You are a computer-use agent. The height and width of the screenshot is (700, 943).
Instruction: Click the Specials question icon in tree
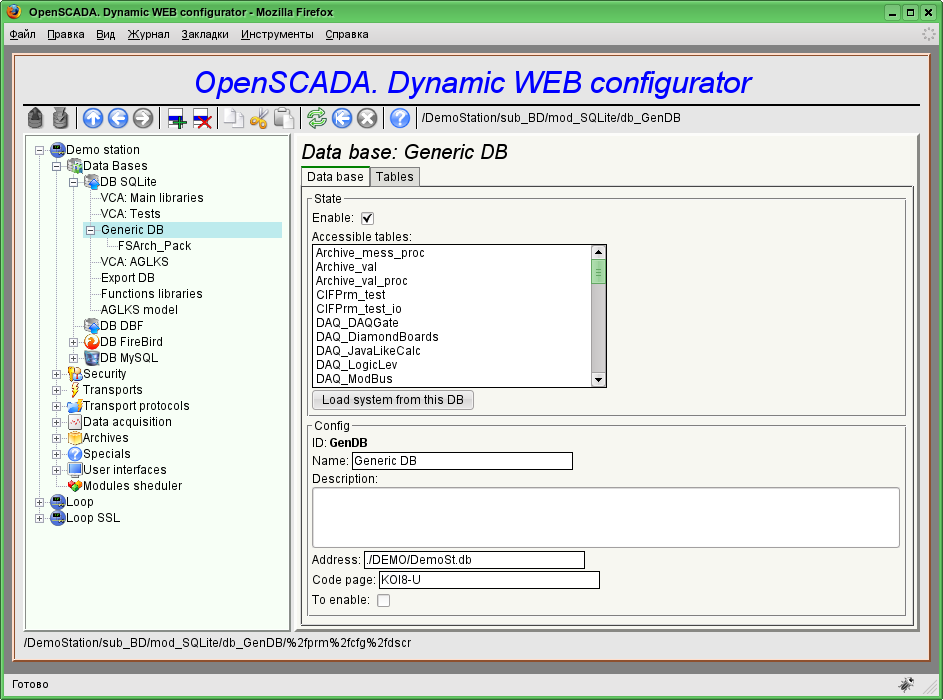tap(75, 453)
